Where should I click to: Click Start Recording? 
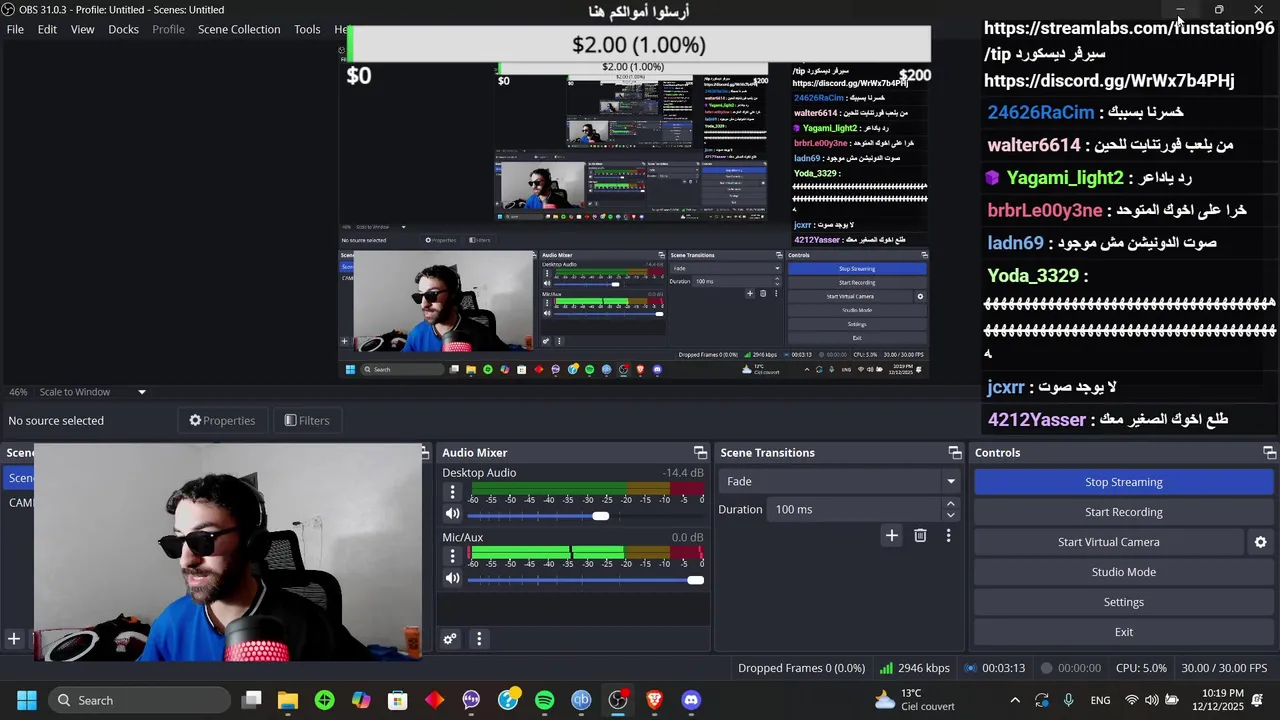coord(1123,512)
